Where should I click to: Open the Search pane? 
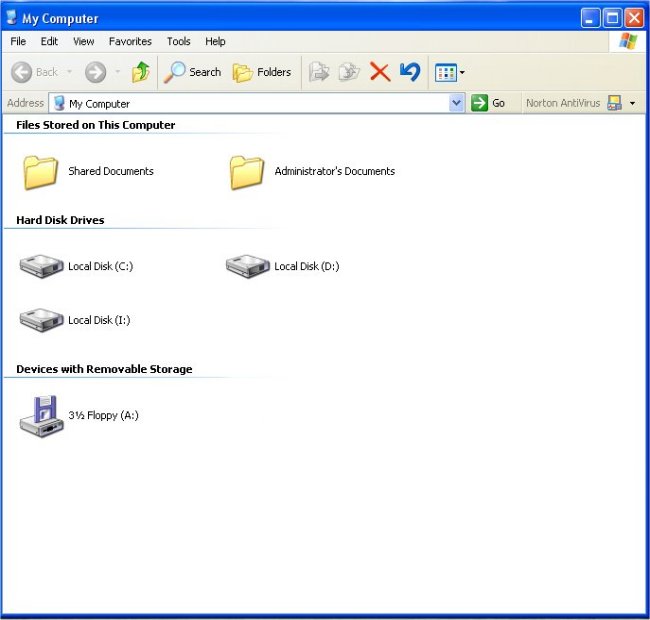click(x=192, y=73)
